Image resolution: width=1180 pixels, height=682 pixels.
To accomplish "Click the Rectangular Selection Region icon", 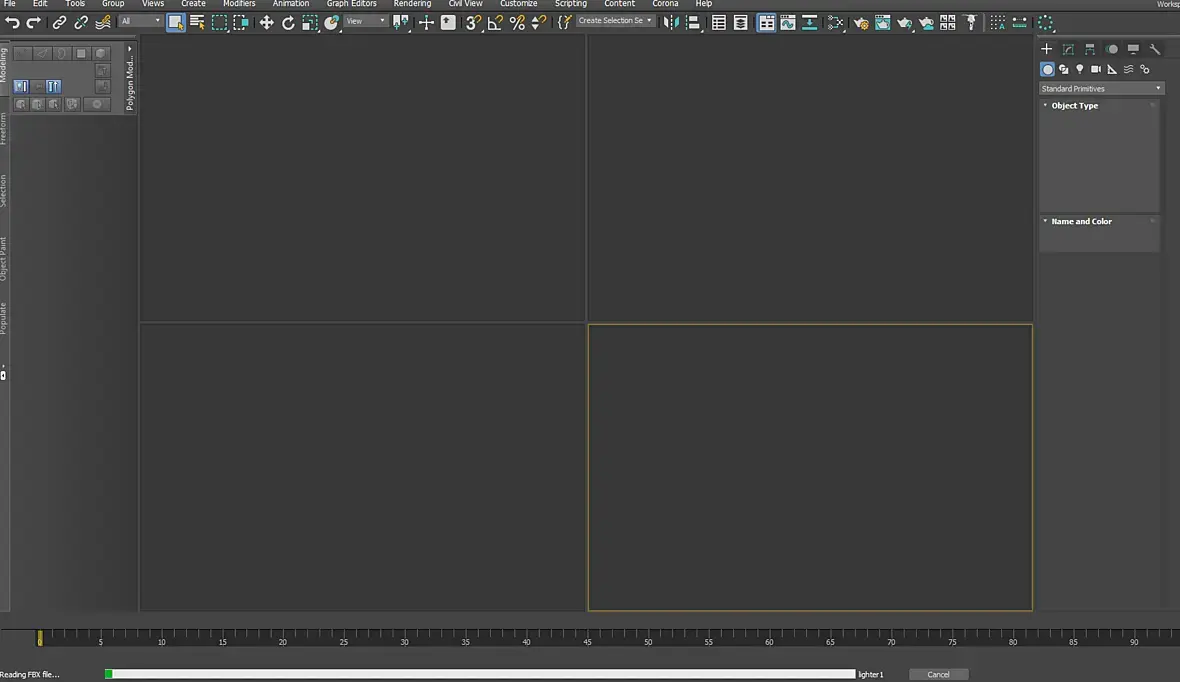I will pos(219,23).
